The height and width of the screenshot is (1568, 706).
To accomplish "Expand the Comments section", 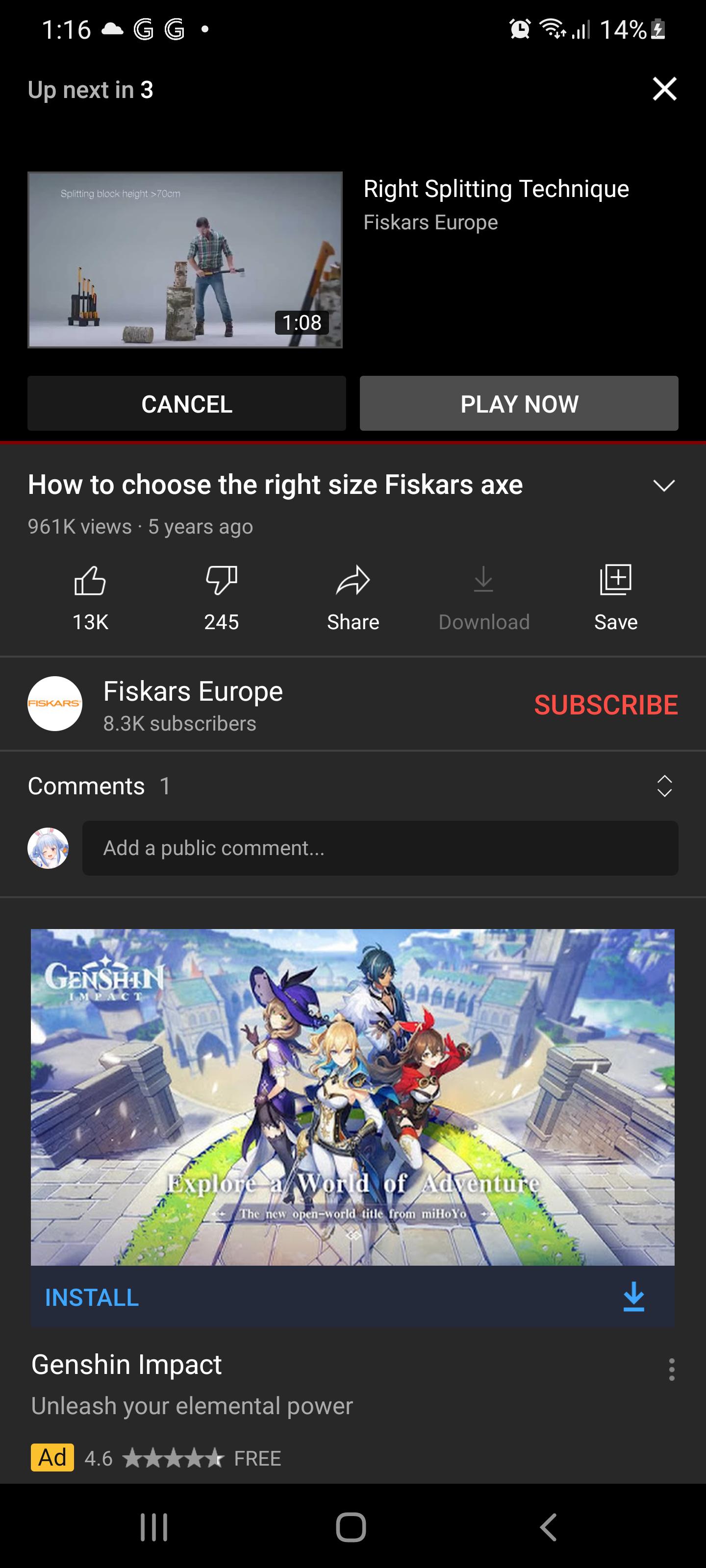I will coord(664,786).
